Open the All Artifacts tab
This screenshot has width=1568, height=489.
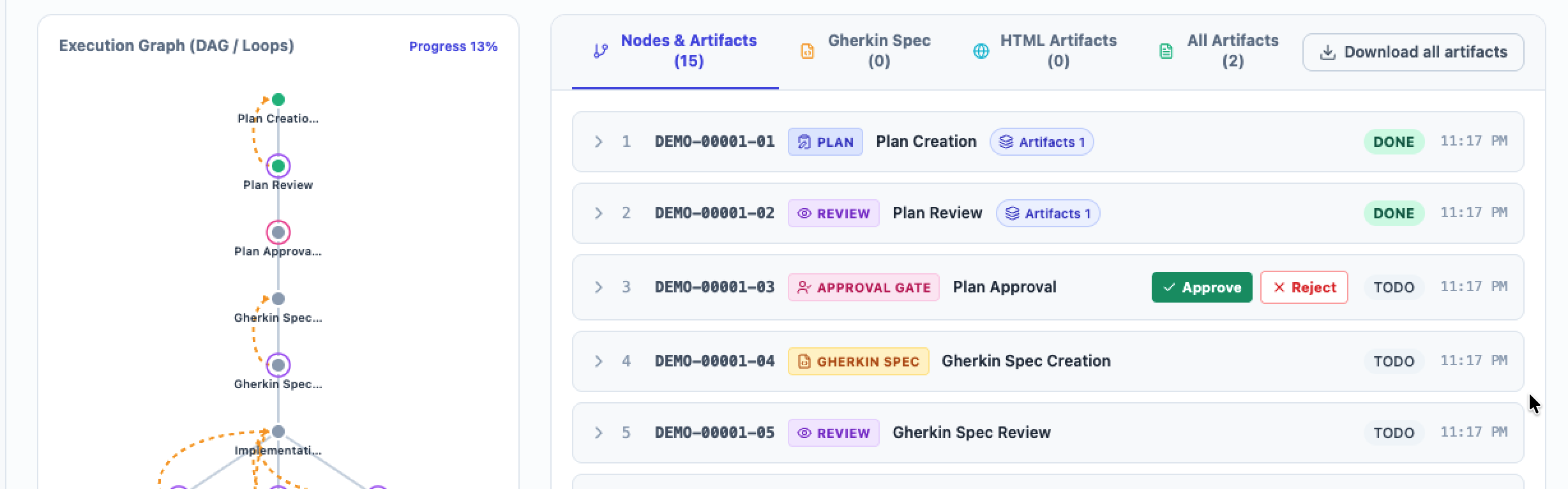(1219, 51)
